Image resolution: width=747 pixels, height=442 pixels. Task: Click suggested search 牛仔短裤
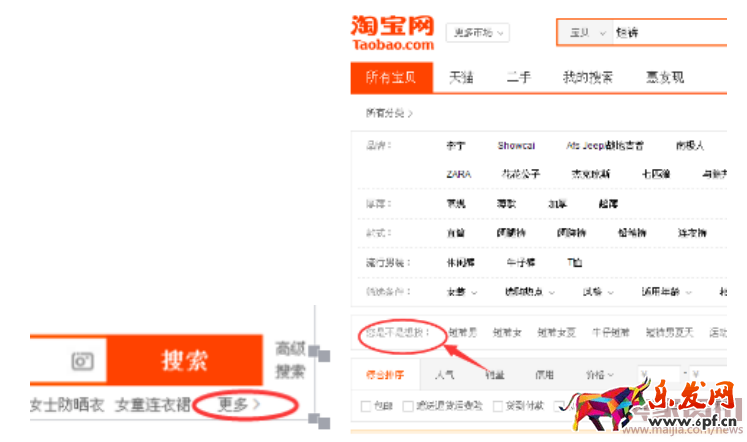(610, 332)
